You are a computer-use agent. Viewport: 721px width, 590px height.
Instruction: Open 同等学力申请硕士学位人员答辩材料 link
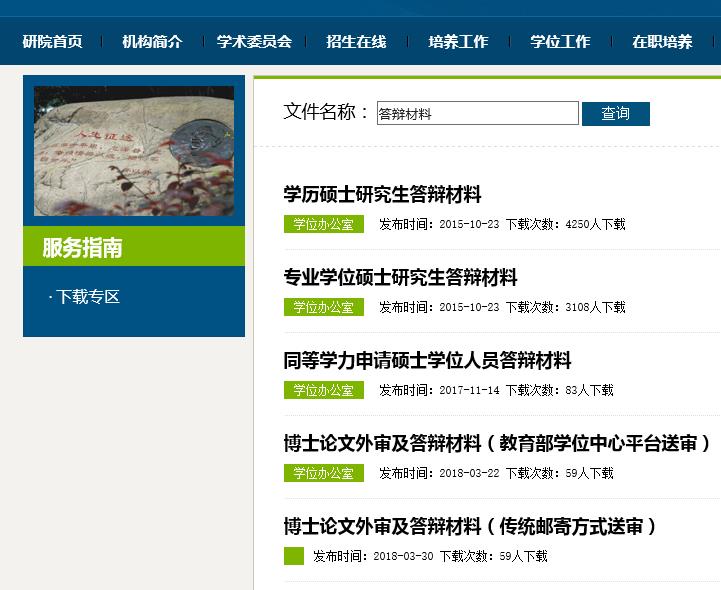(x=427, y=360)
